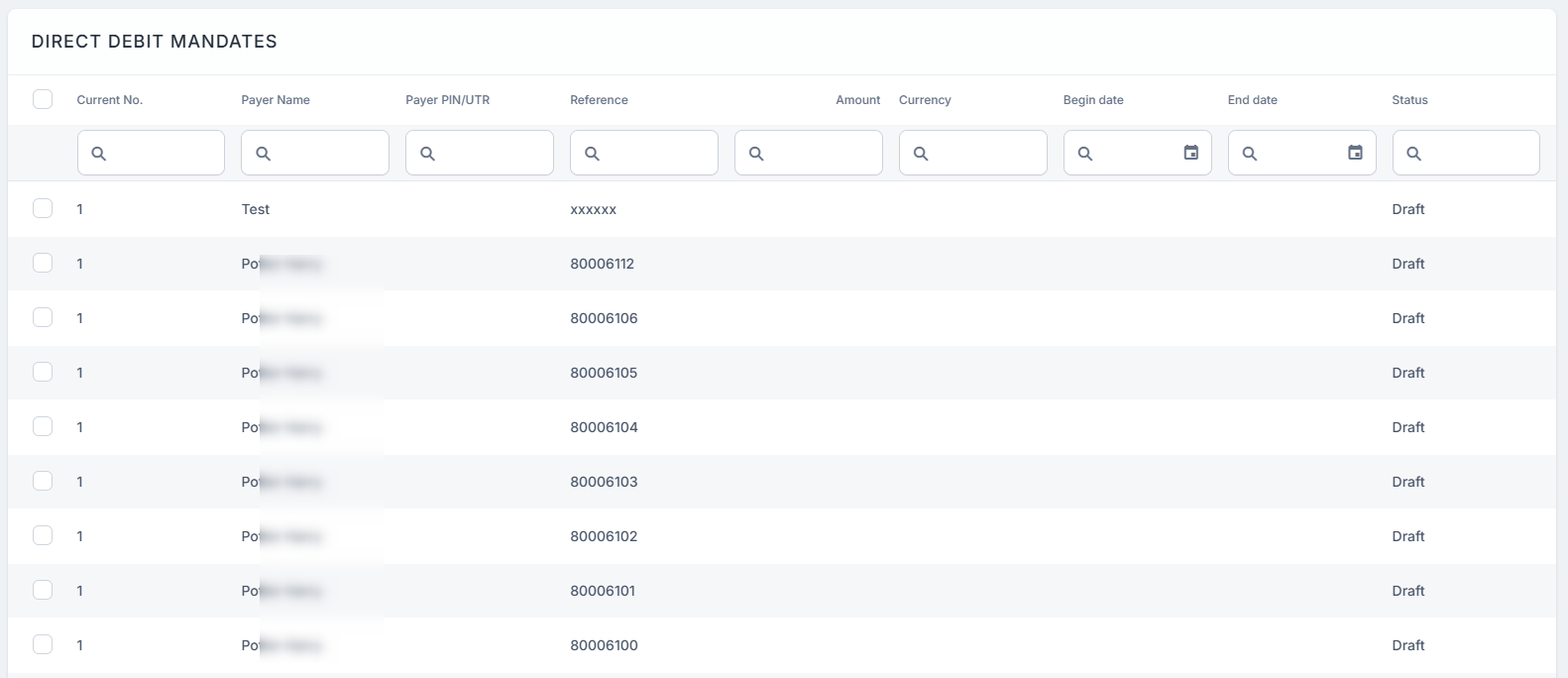Screen dimensions: 1568x678
Task: Sort by the Reference column header
Action: (x=599, y=100)
